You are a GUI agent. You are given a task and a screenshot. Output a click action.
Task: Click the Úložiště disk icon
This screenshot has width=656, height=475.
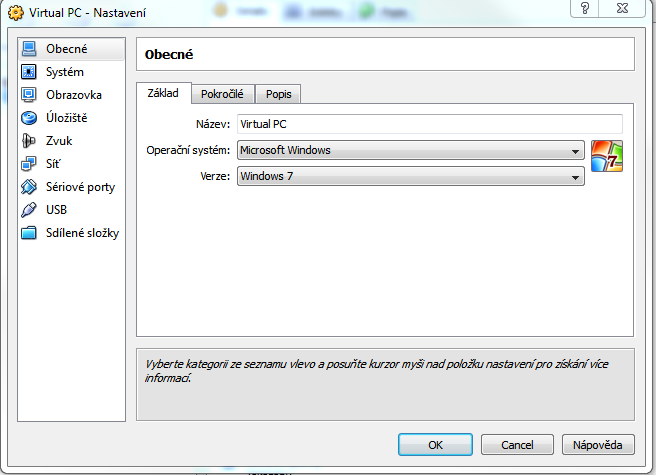(29, 118)
